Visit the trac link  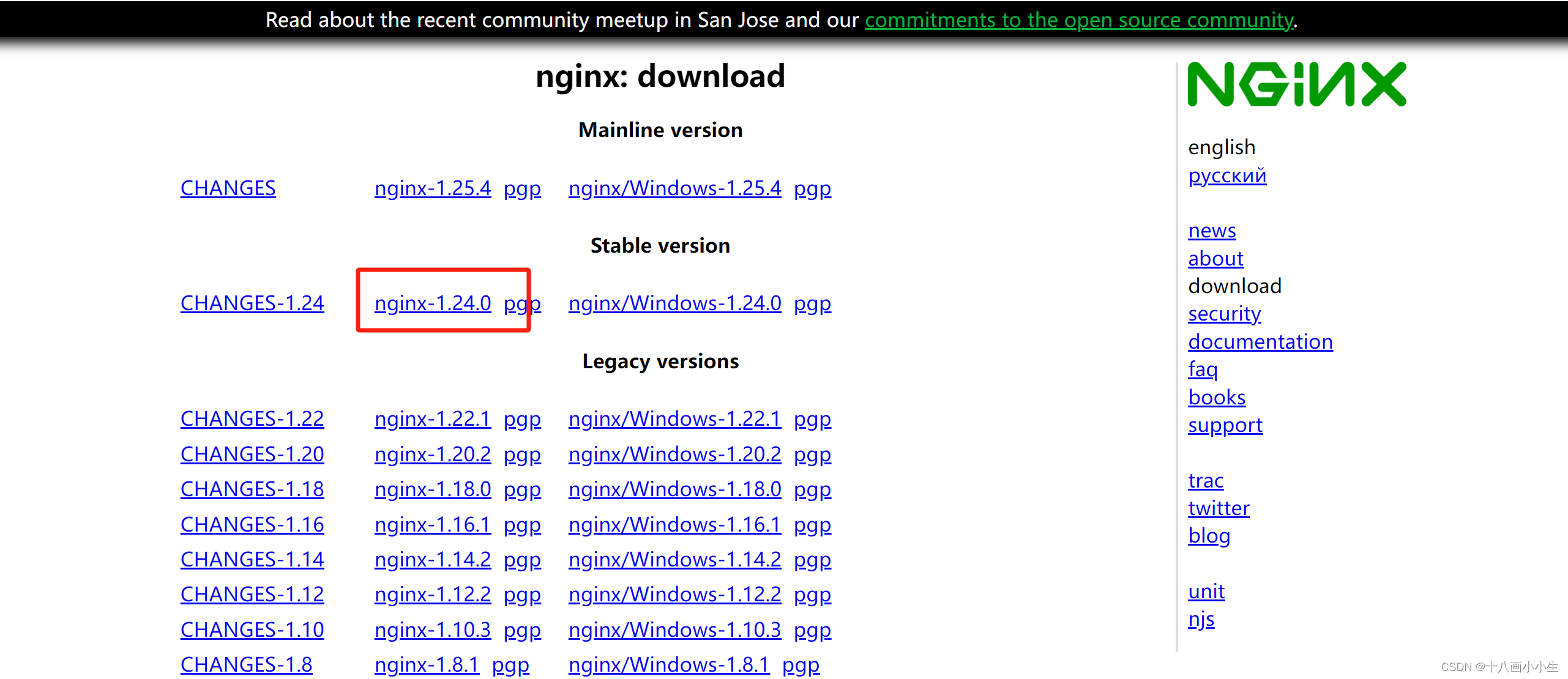click(x=1206, y=480)
